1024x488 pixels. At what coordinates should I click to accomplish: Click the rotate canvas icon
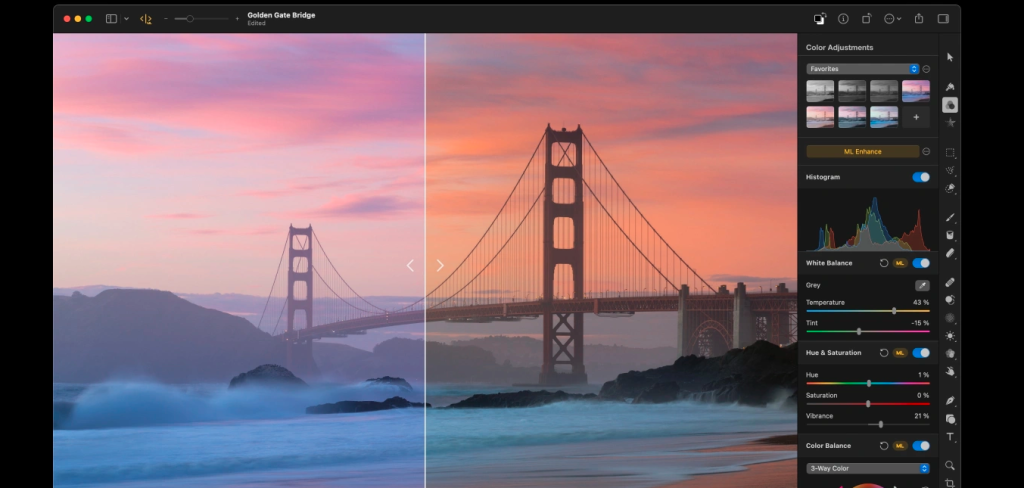pos(867,19)
